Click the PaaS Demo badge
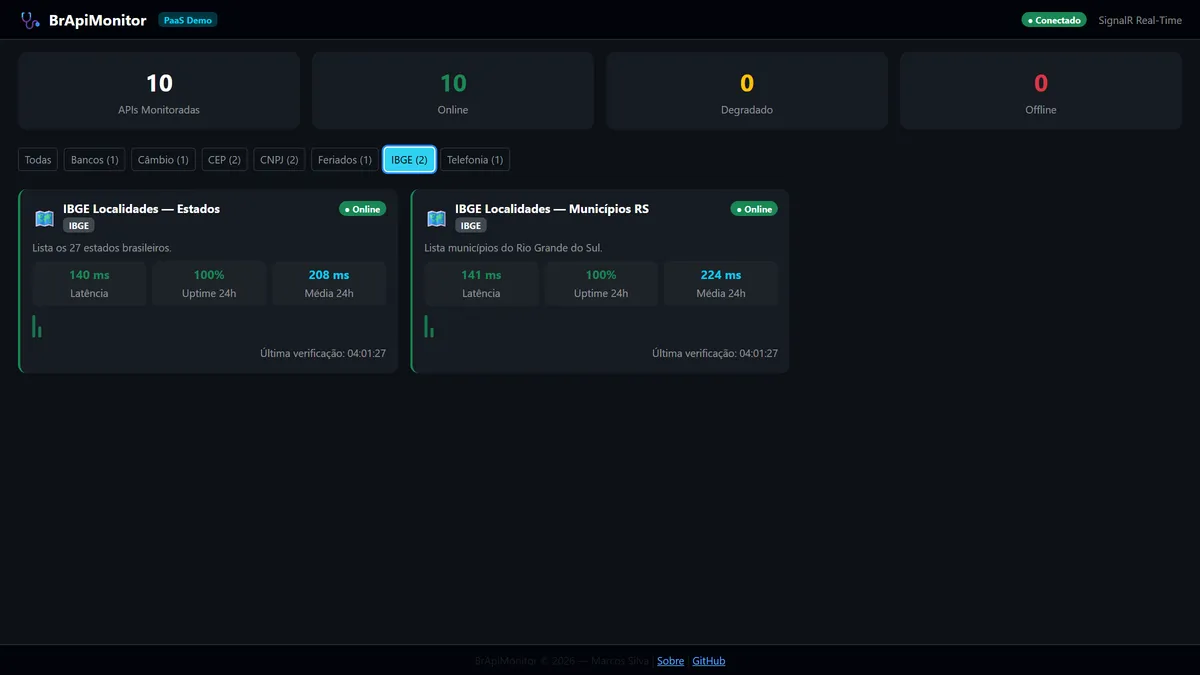Screen dimensions: 1200x675 [x=188, y=20]
